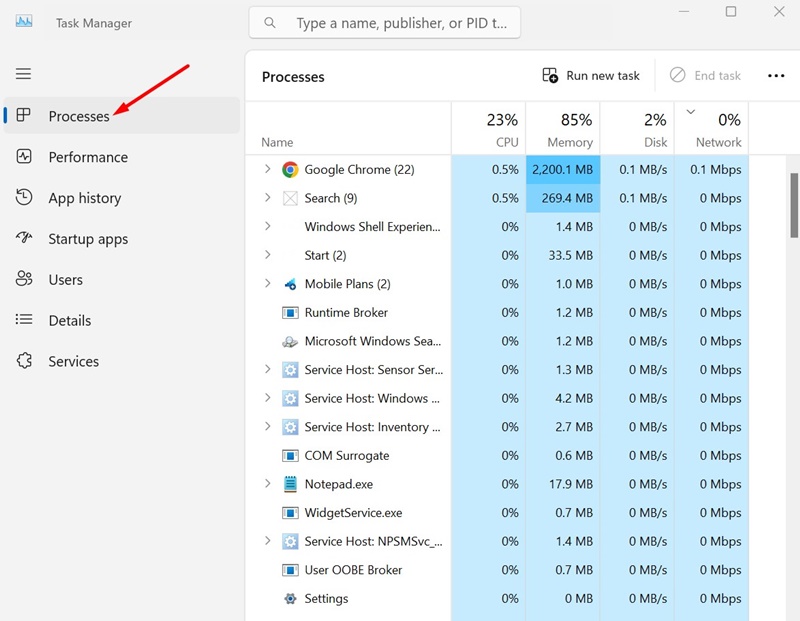Screen dimensions: 800x621
Task: Expand the Service Host: NPSMSvc entry
Action: pos(267,541)
